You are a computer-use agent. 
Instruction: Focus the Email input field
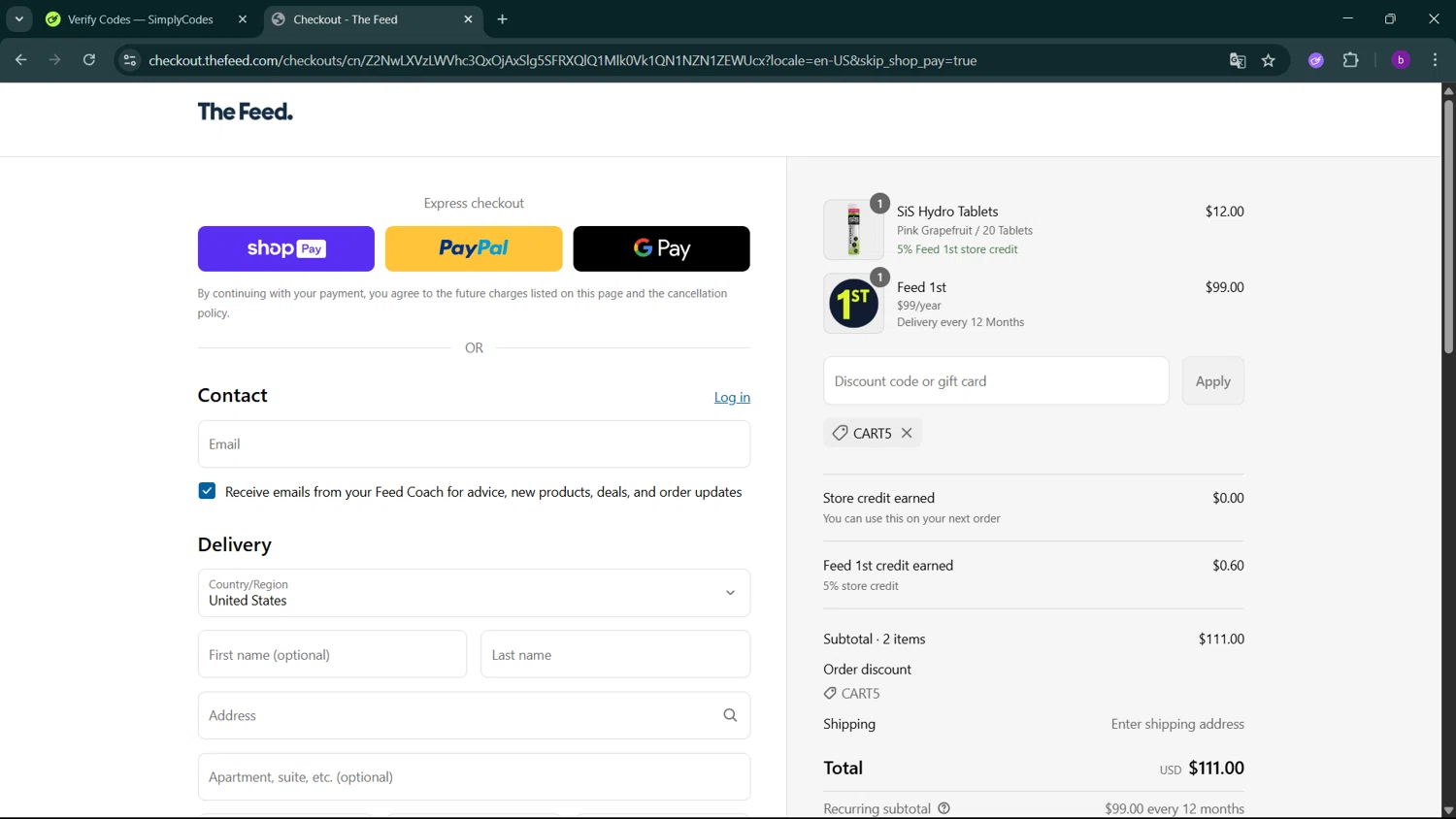pos(474,444)
